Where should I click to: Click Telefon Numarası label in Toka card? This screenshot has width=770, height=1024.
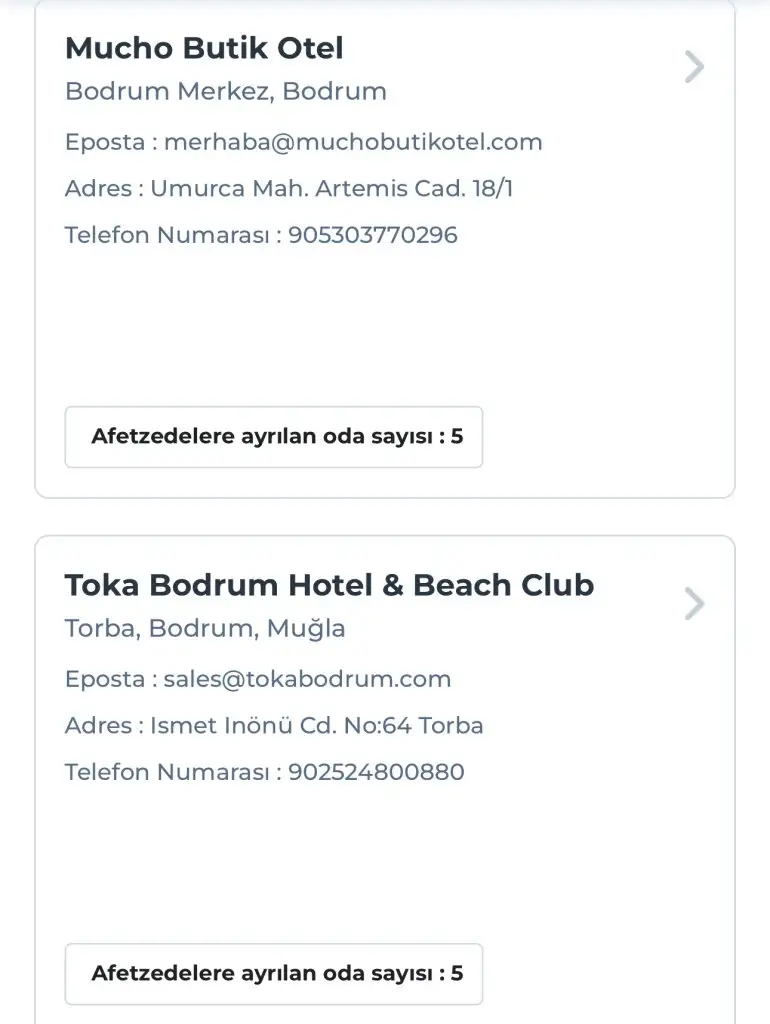click(168, 772)
